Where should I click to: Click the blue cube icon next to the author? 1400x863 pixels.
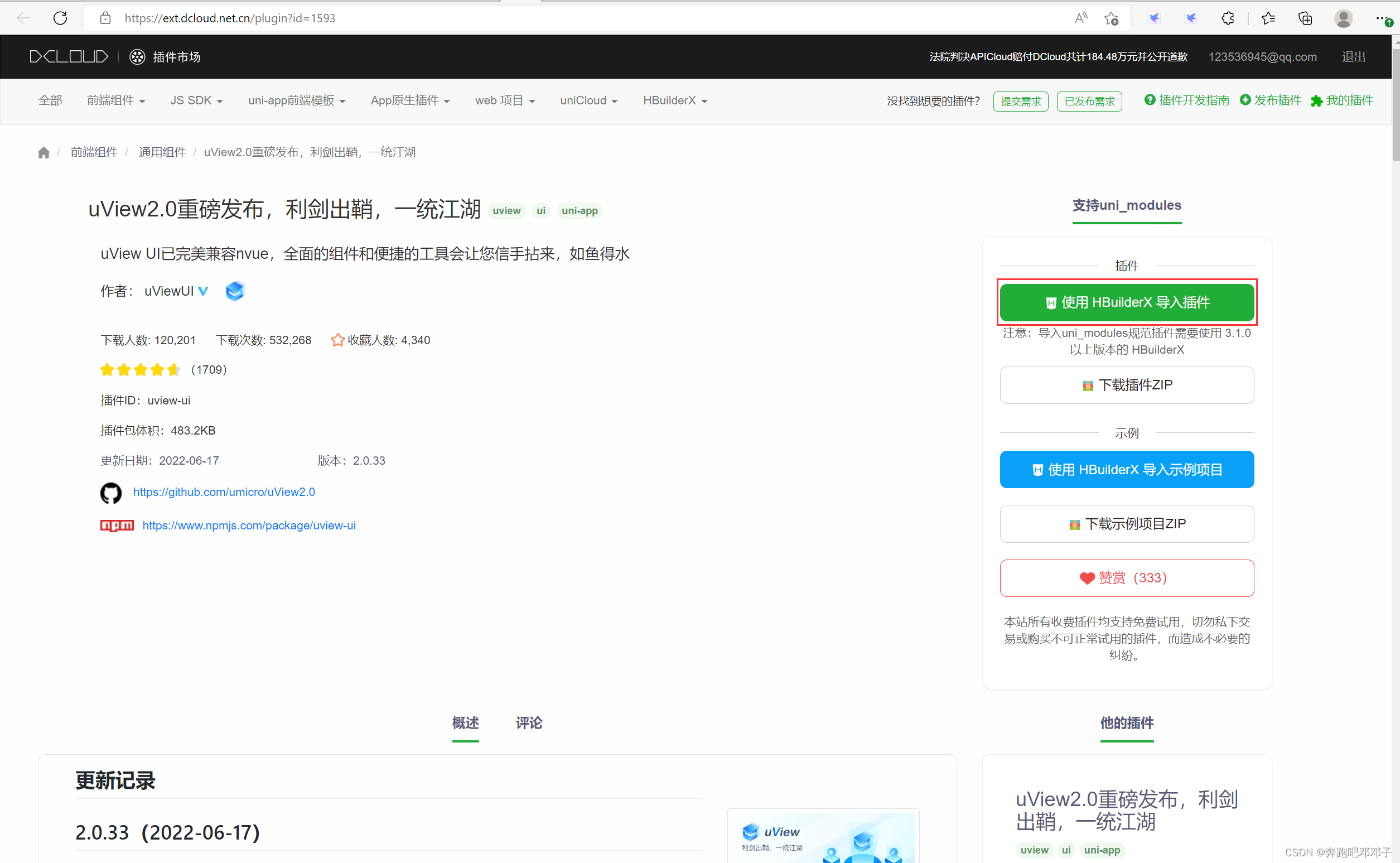click(x=234, y=291)
